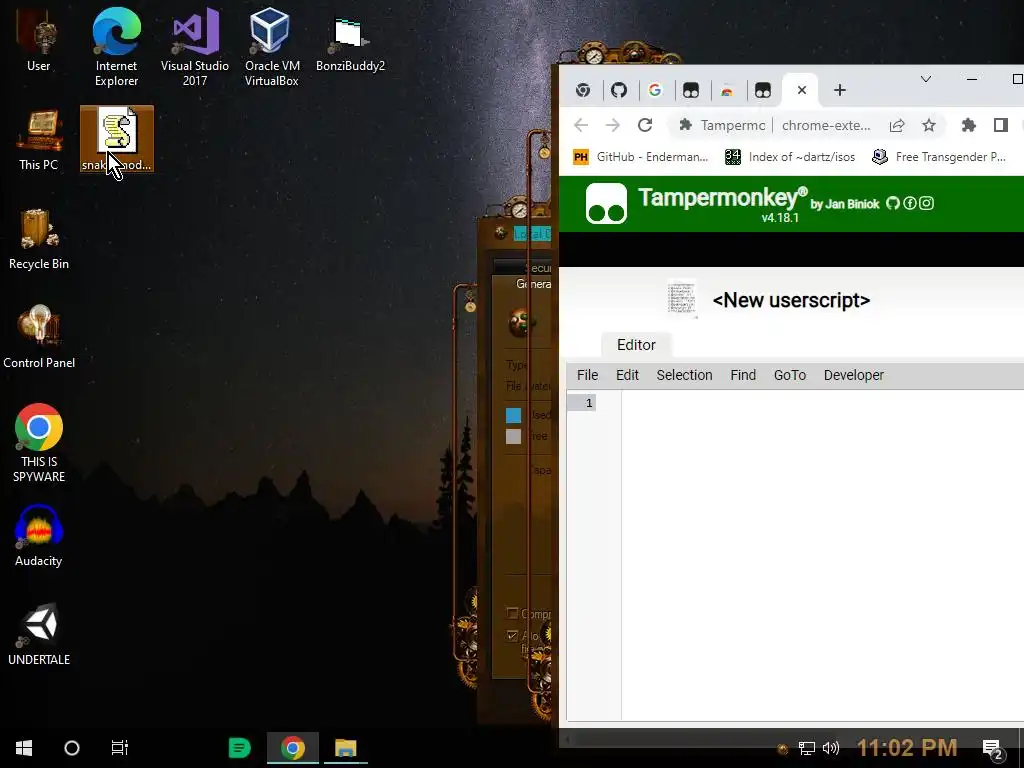Switch to Chrome from the taskbar
This screenshot has width=1024, height=768.
click(x=293, y=748)
